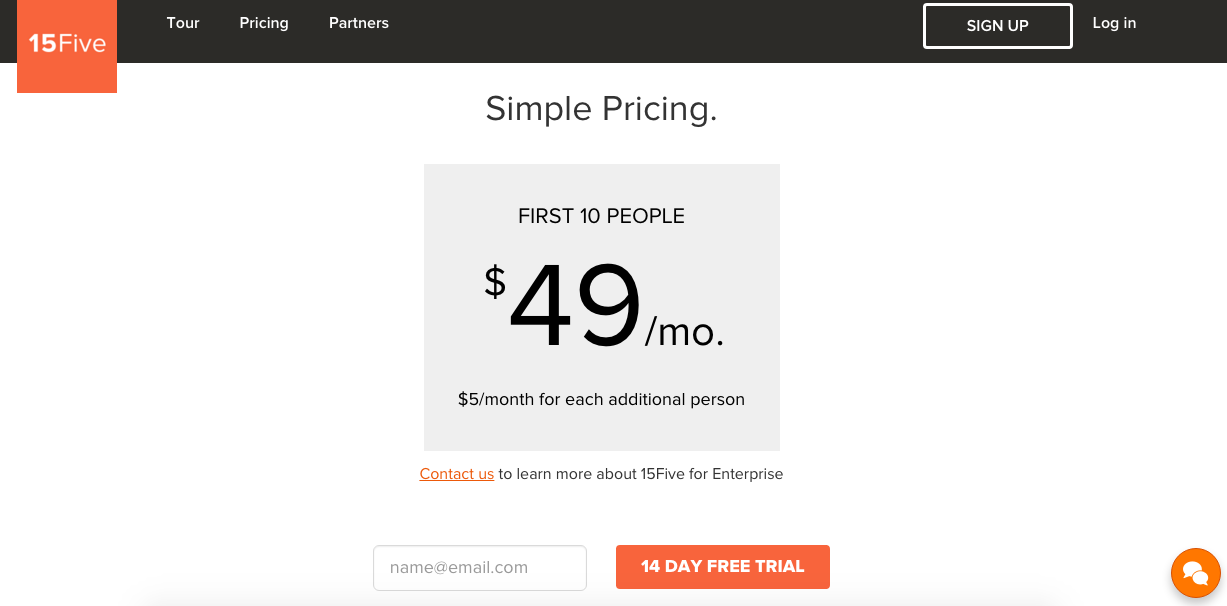Image resolution: width=1227 pixels, height=606 pixels.
Task: Go to the Pricing page link
Action: 264,23
